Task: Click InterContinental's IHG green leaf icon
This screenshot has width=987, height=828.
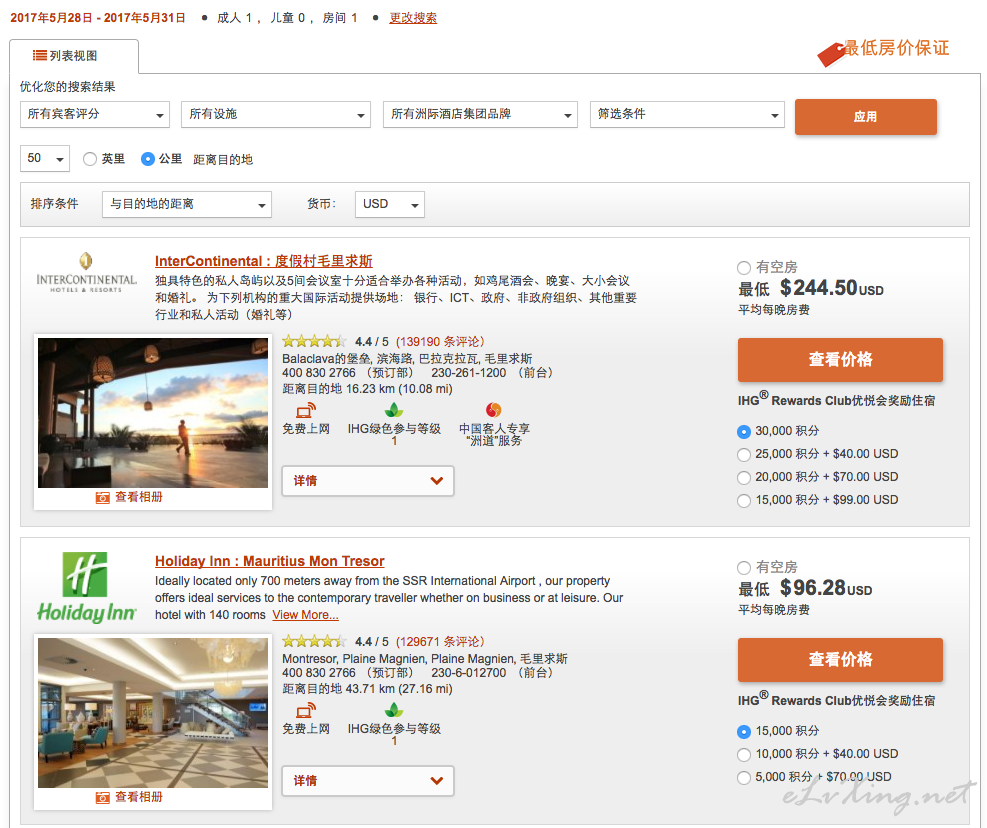Action: 394,410
